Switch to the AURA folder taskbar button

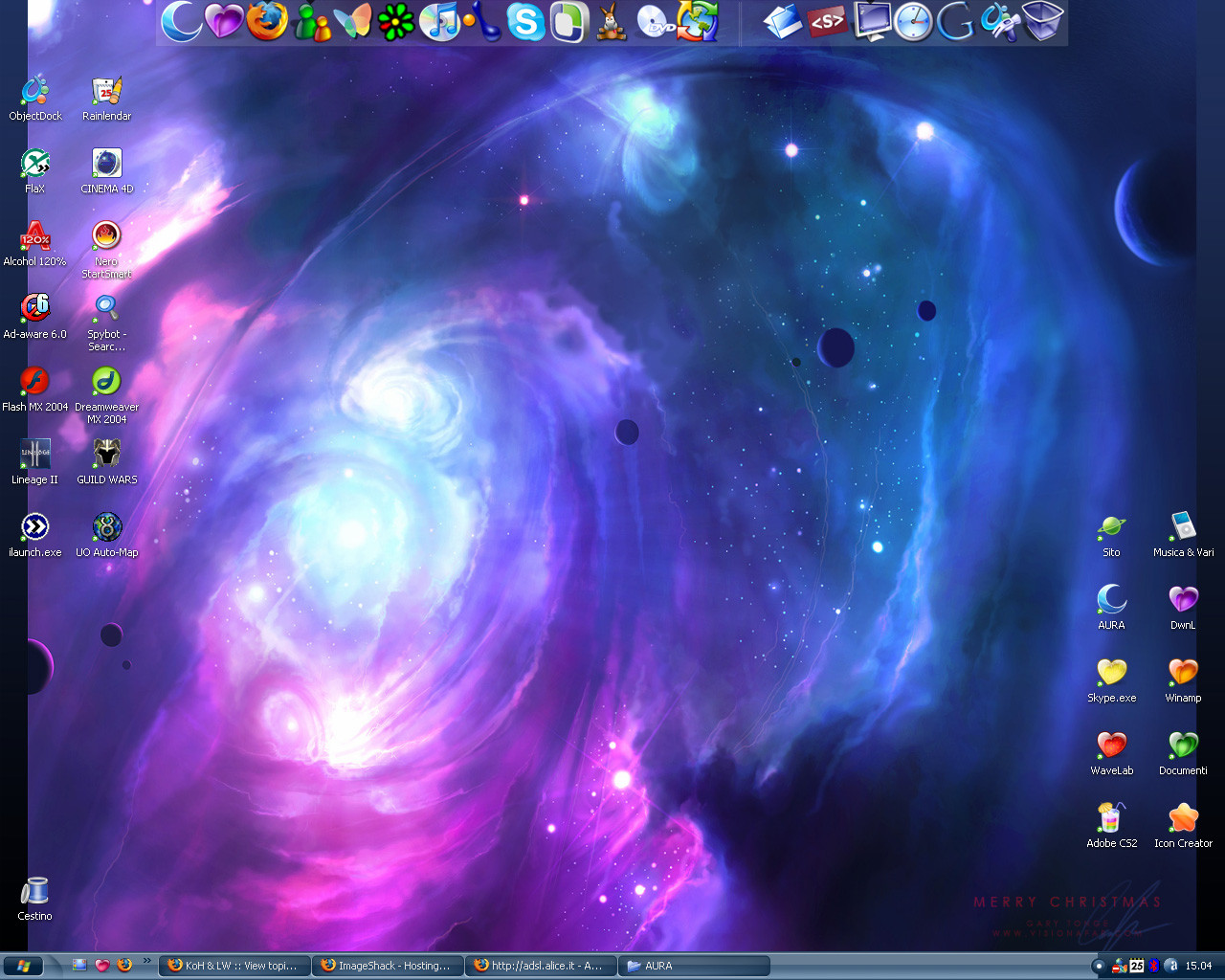[x=695, y=966]
